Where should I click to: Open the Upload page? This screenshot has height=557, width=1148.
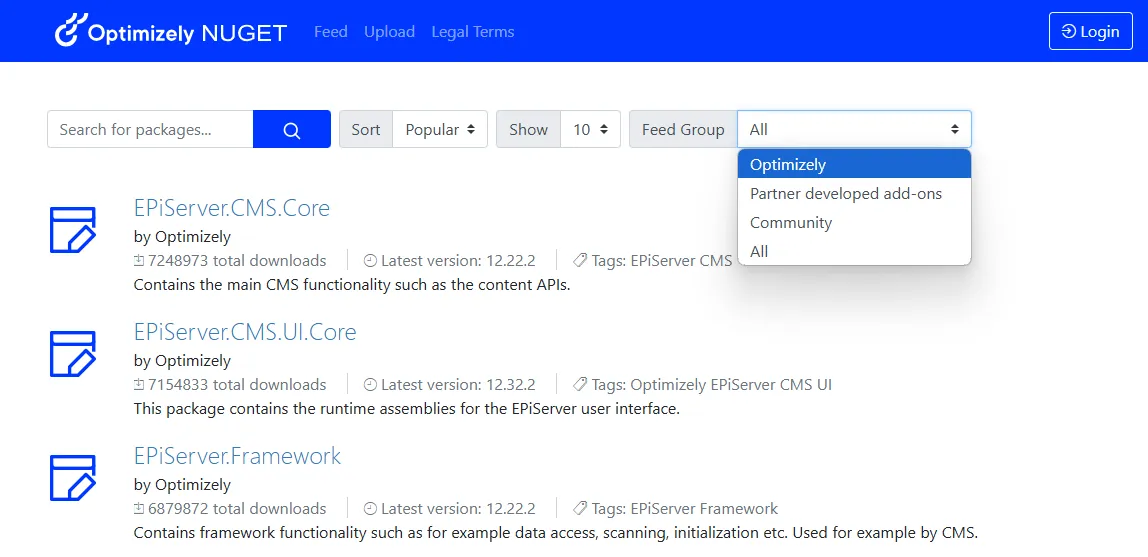390,31
